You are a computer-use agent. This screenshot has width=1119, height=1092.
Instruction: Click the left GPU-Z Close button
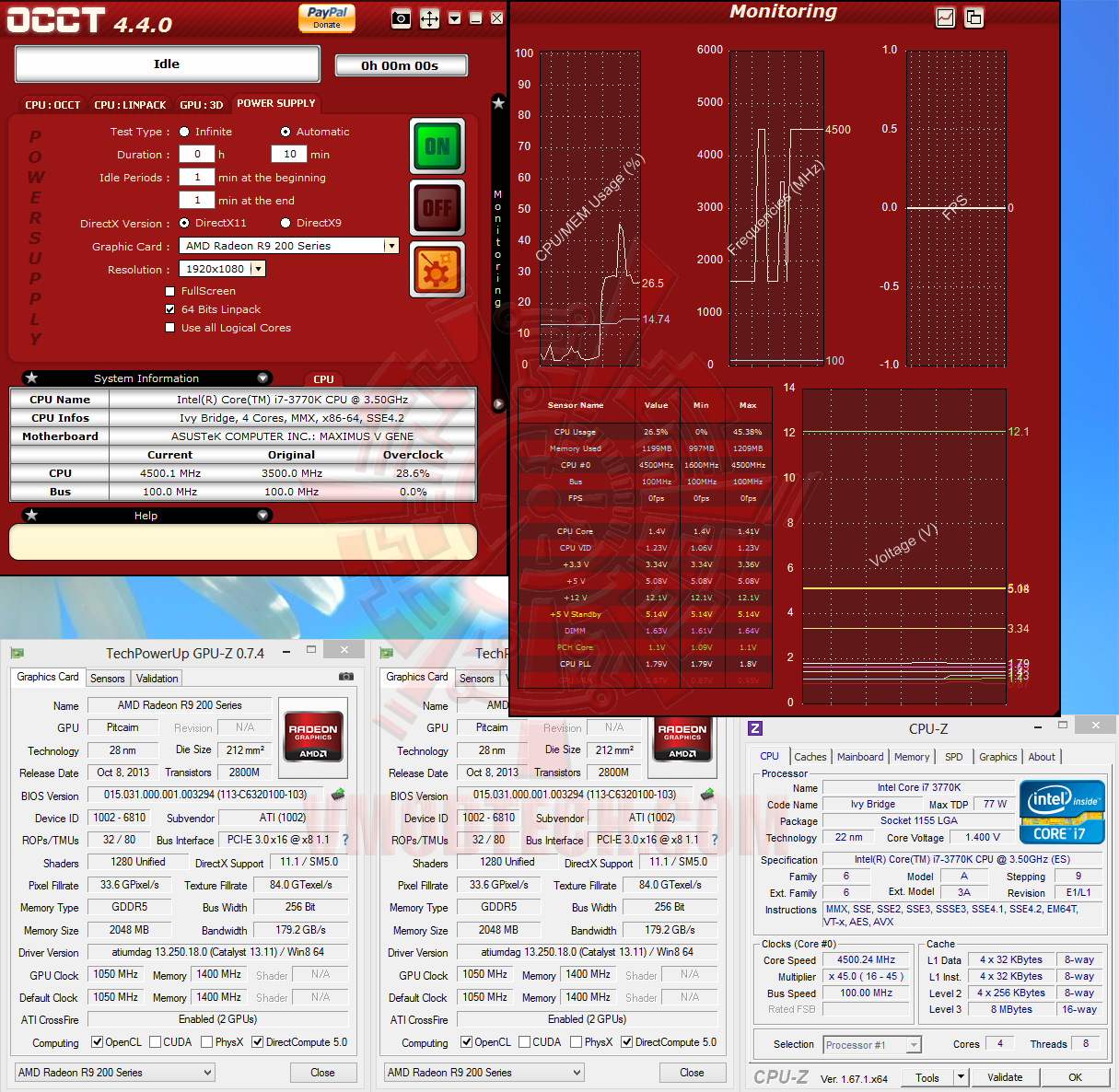tap(322, 1073)
